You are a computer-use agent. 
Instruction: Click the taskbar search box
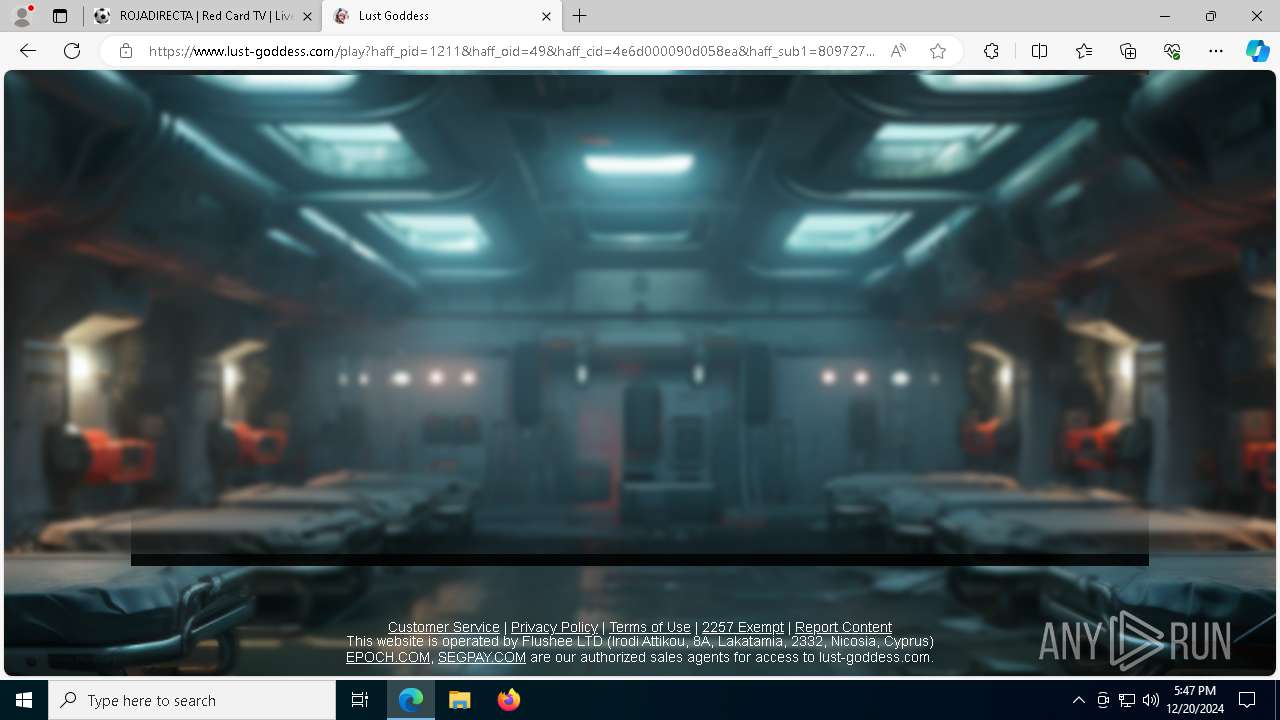(x=192, y=700)
